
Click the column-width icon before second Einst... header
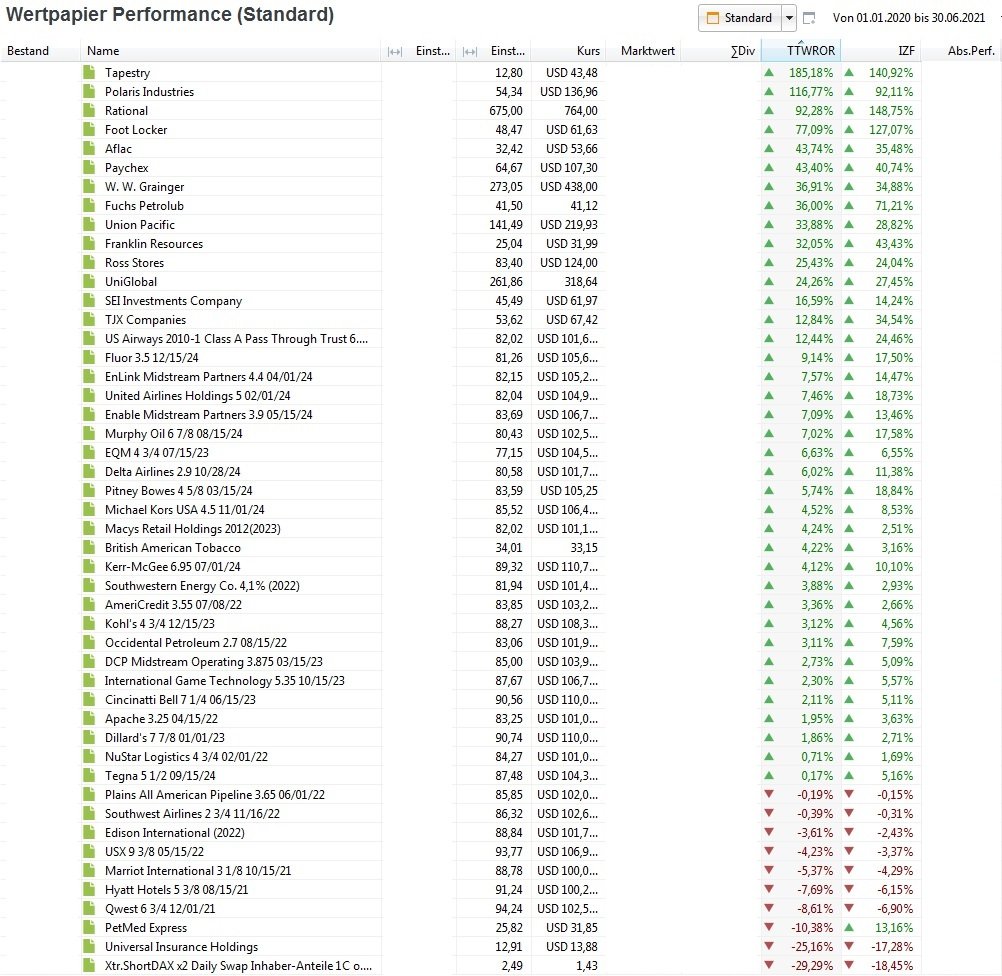pos(470,51)
